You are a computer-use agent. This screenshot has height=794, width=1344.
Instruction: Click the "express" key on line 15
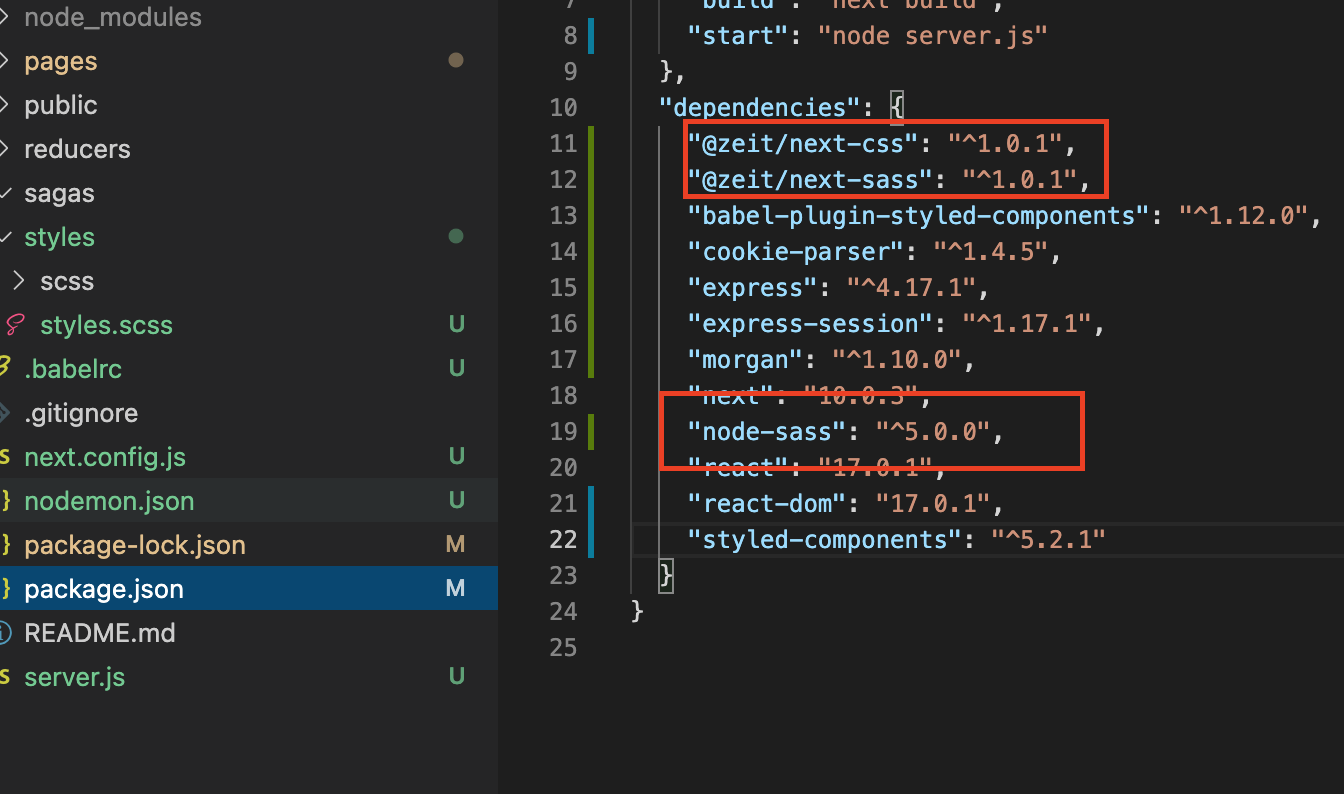tap(753, 287)
